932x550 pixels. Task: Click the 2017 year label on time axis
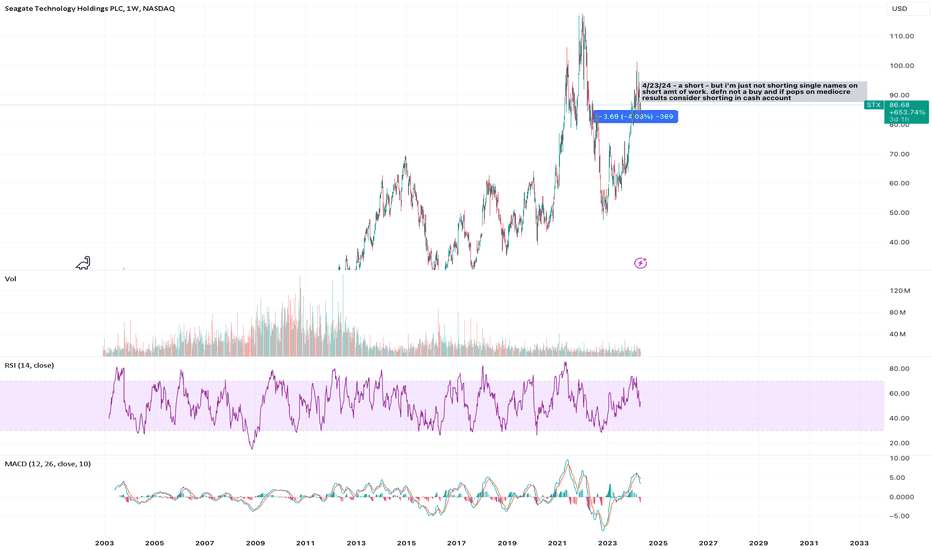[456, 543]
